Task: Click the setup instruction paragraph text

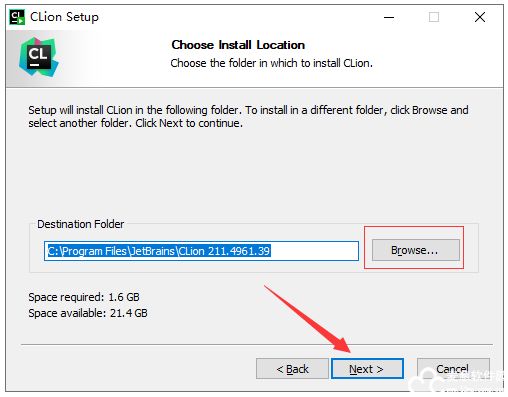Action: coord(248,116)
